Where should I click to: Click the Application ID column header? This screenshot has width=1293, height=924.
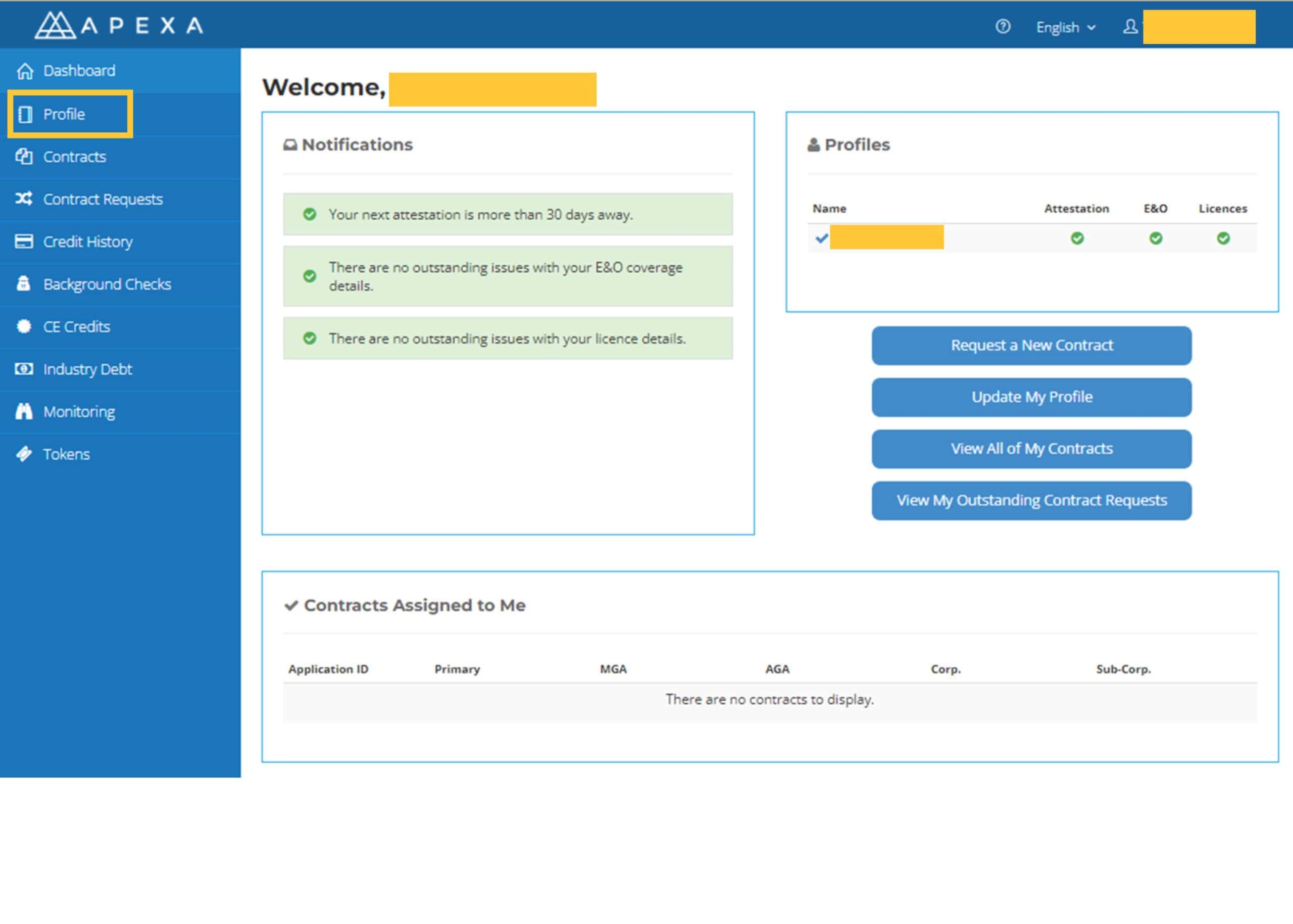(328, 669)
